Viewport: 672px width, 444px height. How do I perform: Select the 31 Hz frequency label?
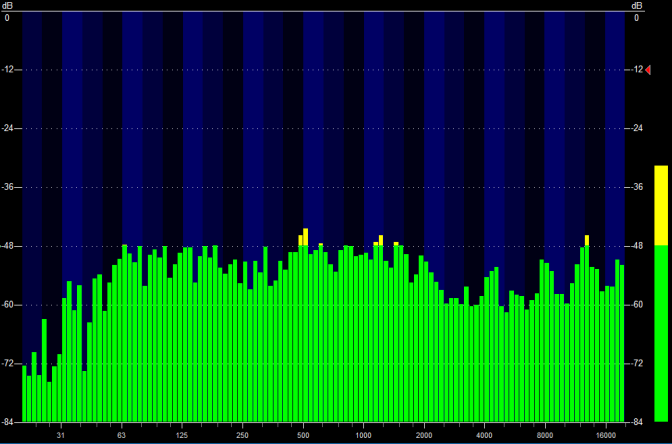click(x=61, y=434)
